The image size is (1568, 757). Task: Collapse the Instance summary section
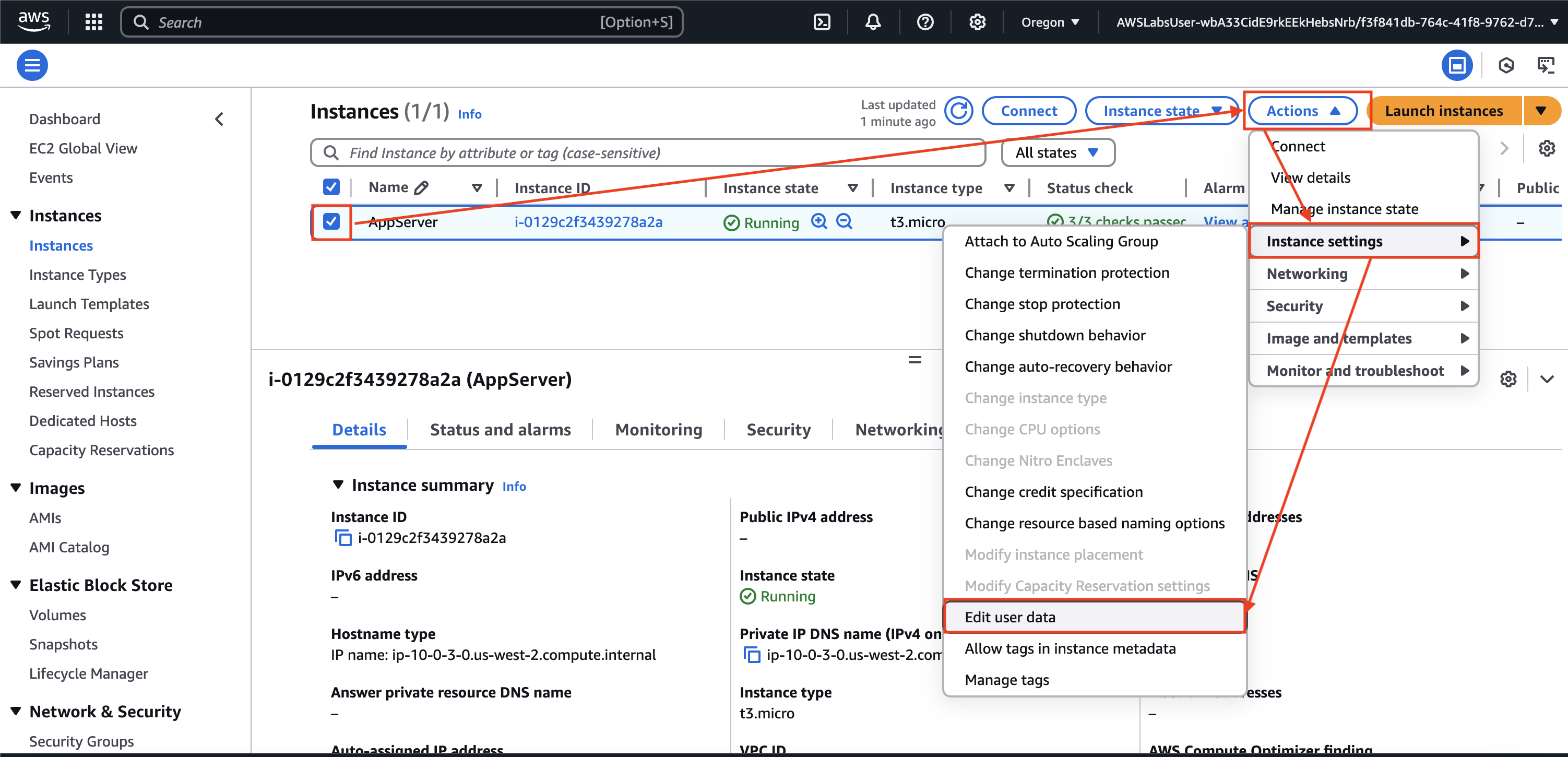tap(338, 485)
